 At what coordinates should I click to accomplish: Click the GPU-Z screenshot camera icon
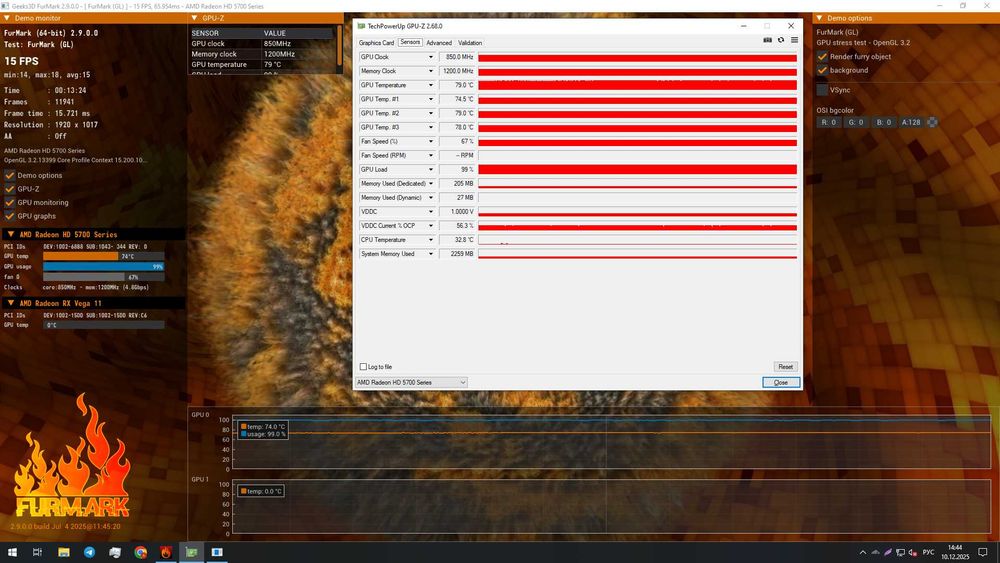pos(767,40)
